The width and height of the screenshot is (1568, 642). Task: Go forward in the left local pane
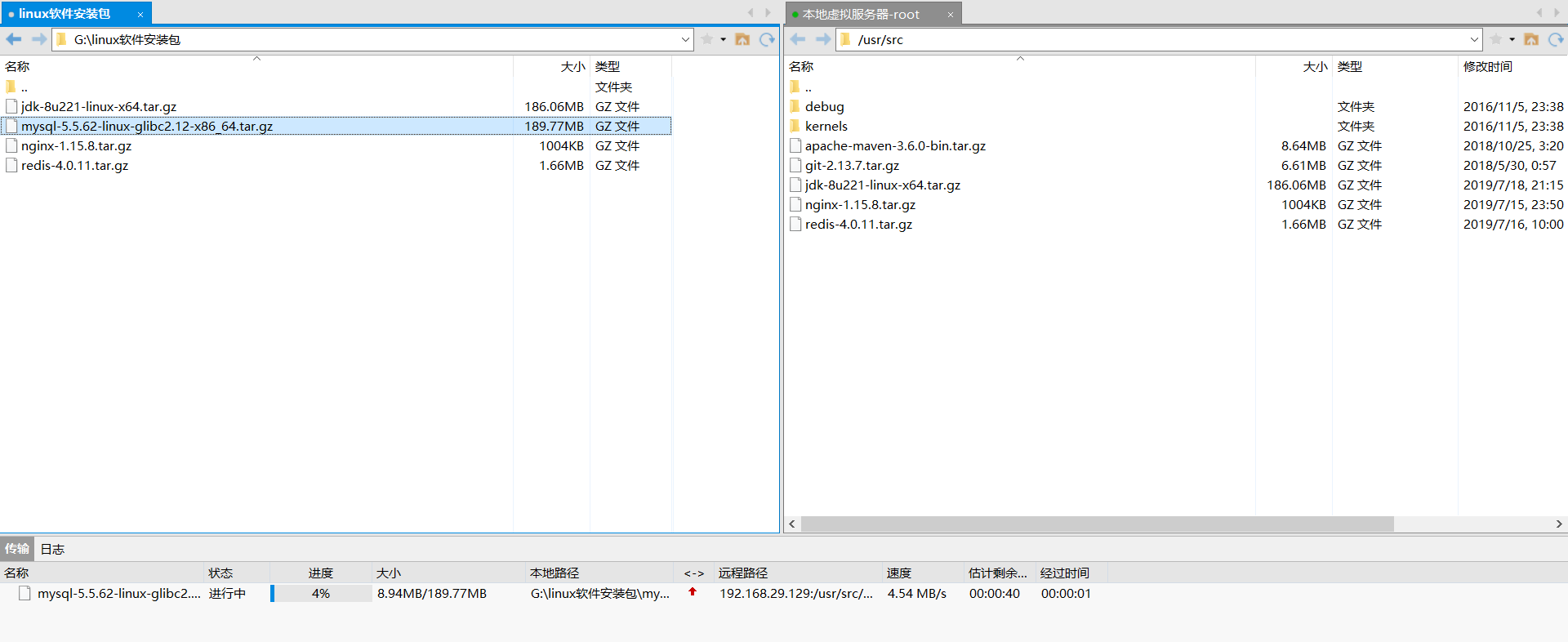tap(38, 39)
